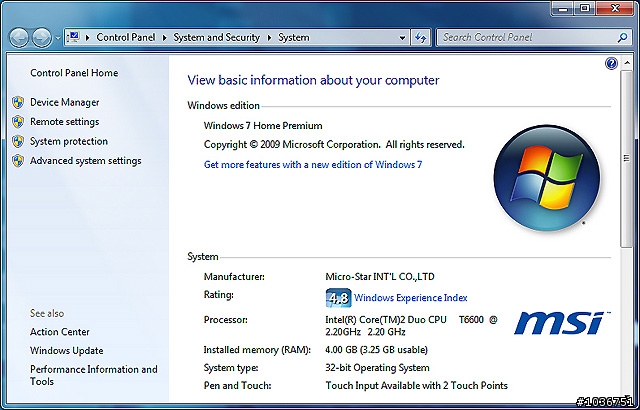Open address bar history dropdown
Image resolution: width=640 pixels, height=410 pixels.
(402, 38)
